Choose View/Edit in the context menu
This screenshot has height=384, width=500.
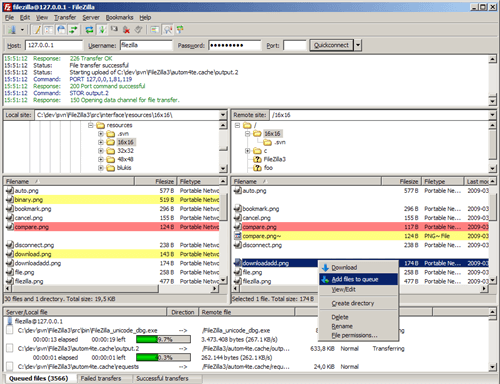[359, 290]
